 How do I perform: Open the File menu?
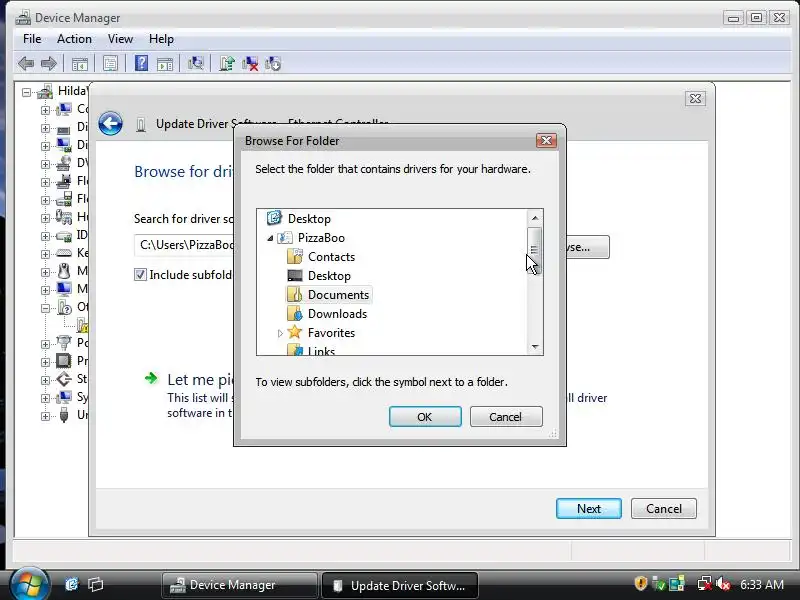[32, 39]
